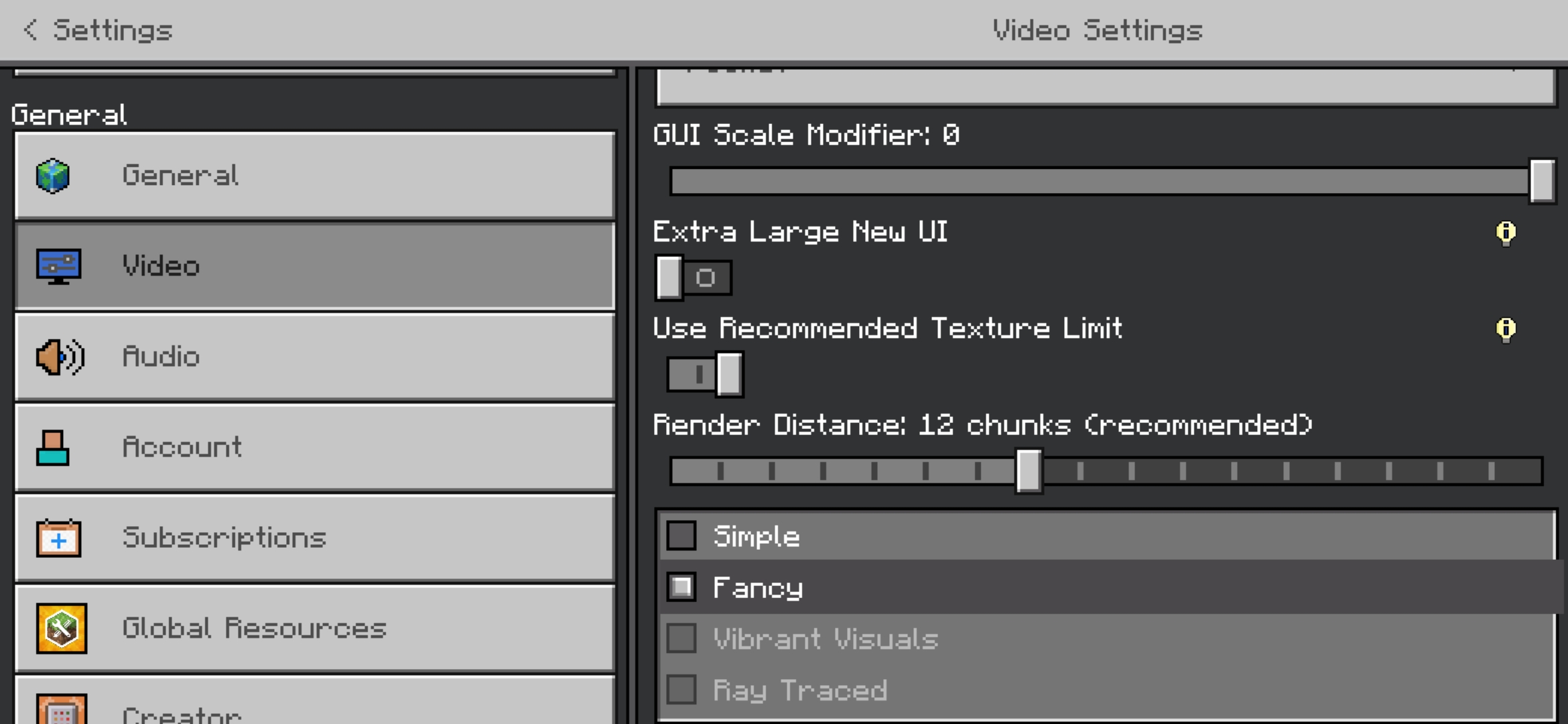This screenshot has width=1568, height=724.
Task: Click the Video monitor icon
Action: coord(59,266)
